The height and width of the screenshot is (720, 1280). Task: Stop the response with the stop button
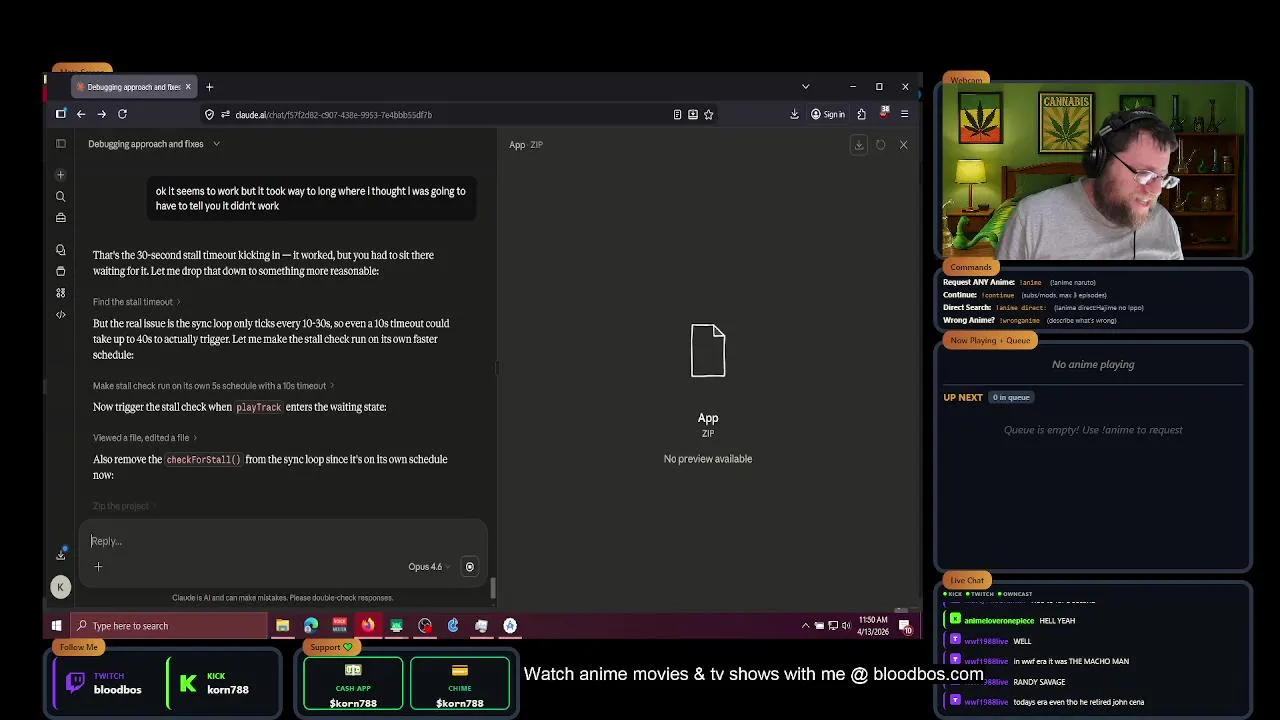[469, 567]
